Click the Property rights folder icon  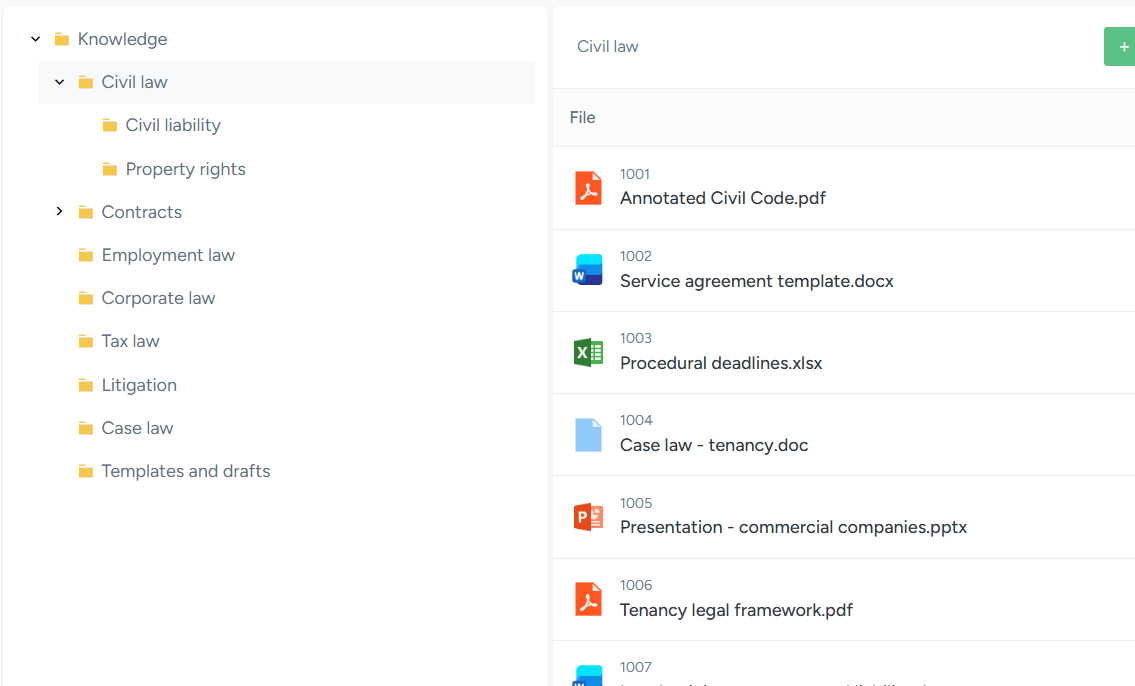coord(109,169)
